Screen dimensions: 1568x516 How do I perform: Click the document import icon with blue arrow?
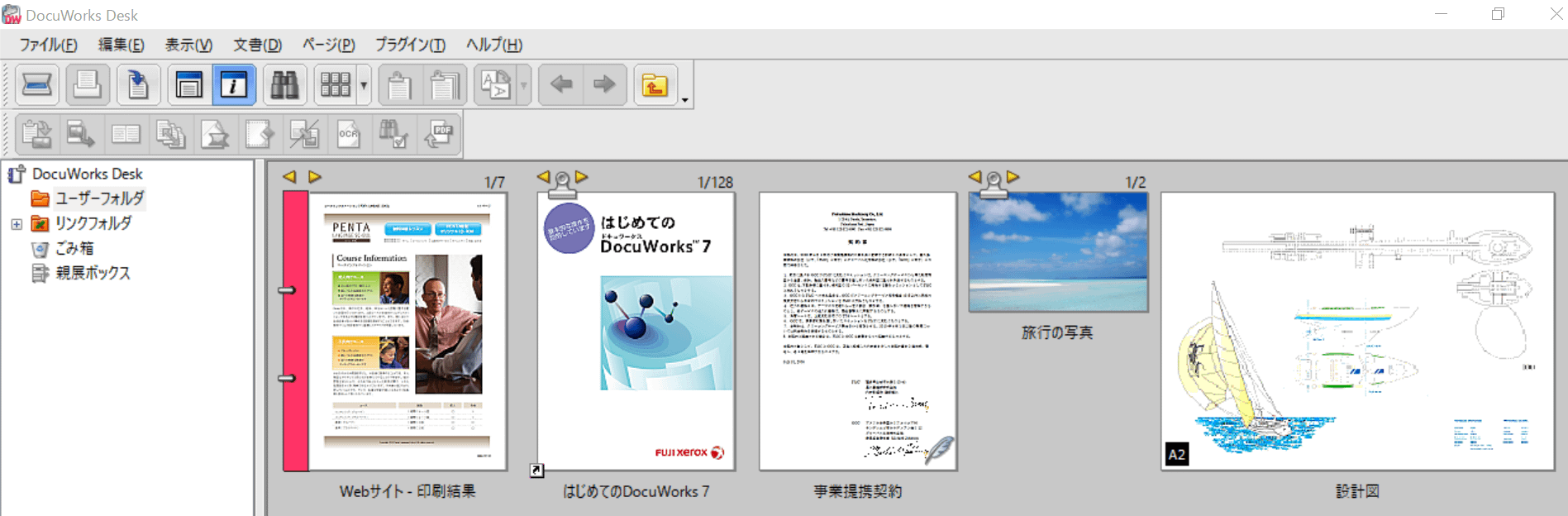click(x=138, y=84)
